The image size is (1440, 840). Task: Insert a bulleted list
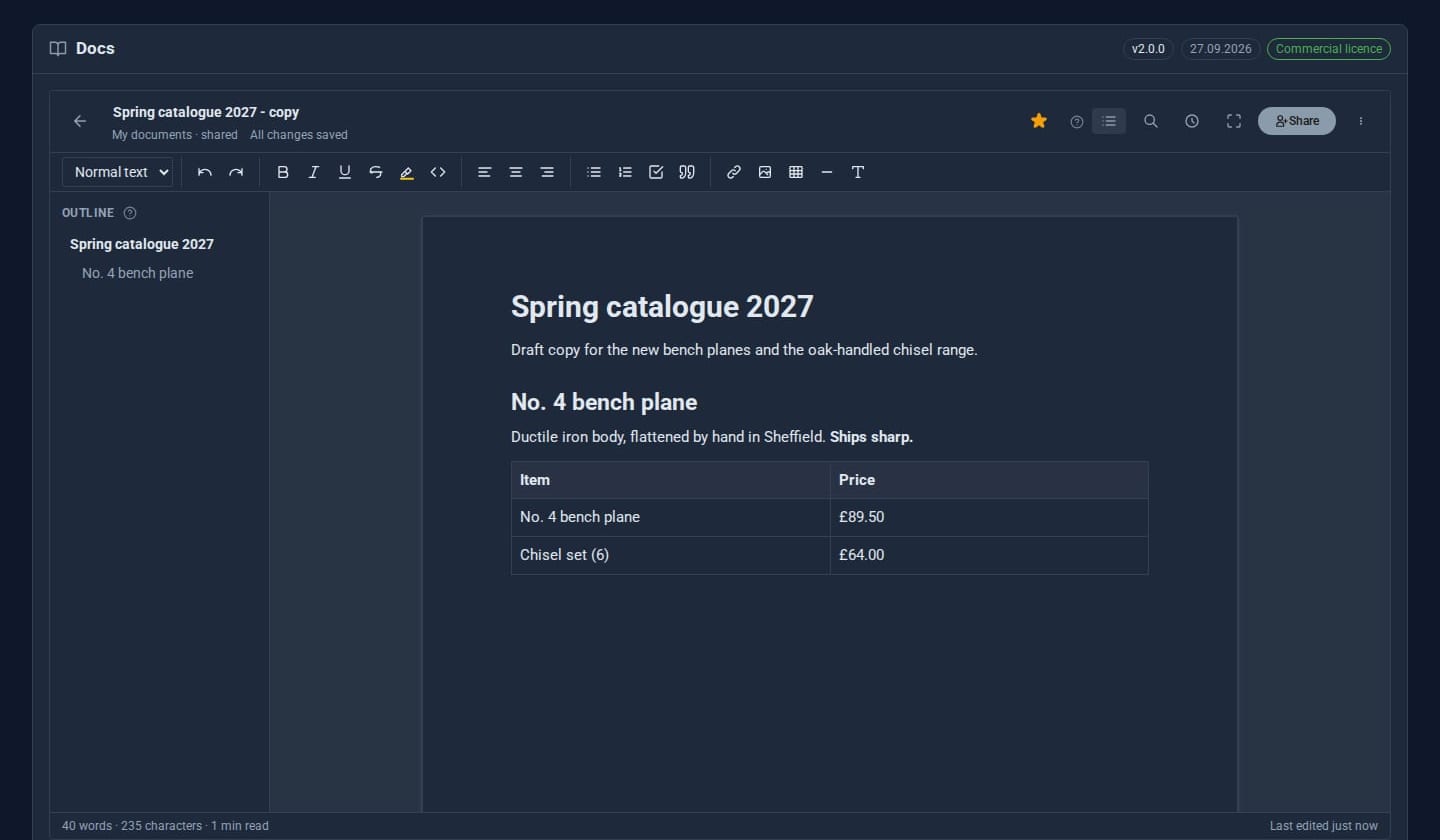594,172
